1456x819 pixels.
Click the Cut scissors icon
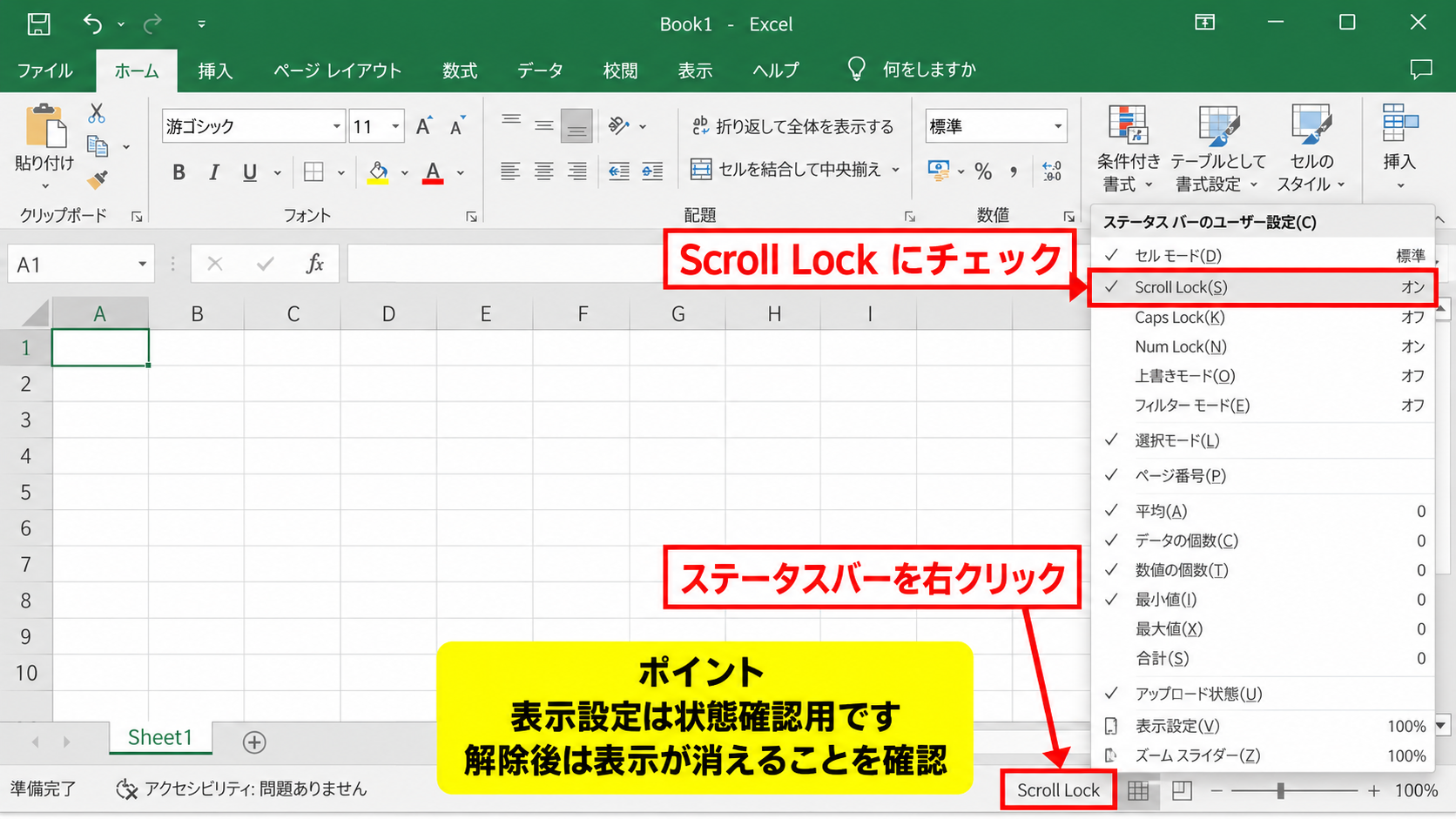[x=97, y=113]
